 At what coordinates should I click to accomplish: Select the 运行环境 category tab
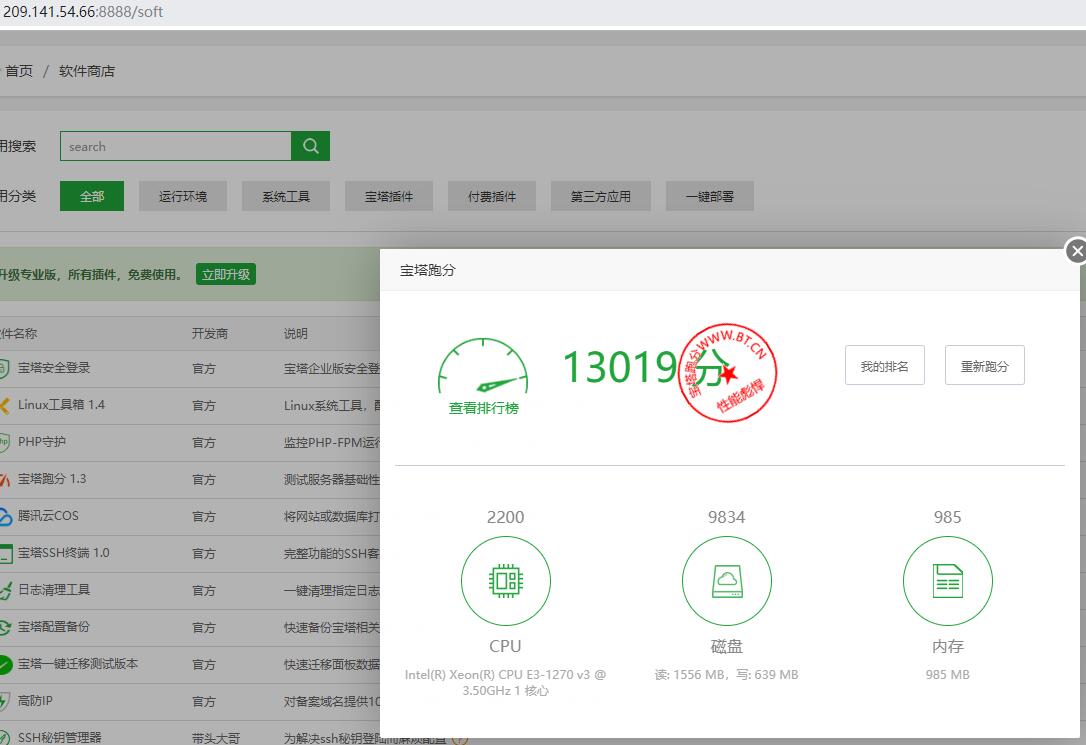click(183, 196)
